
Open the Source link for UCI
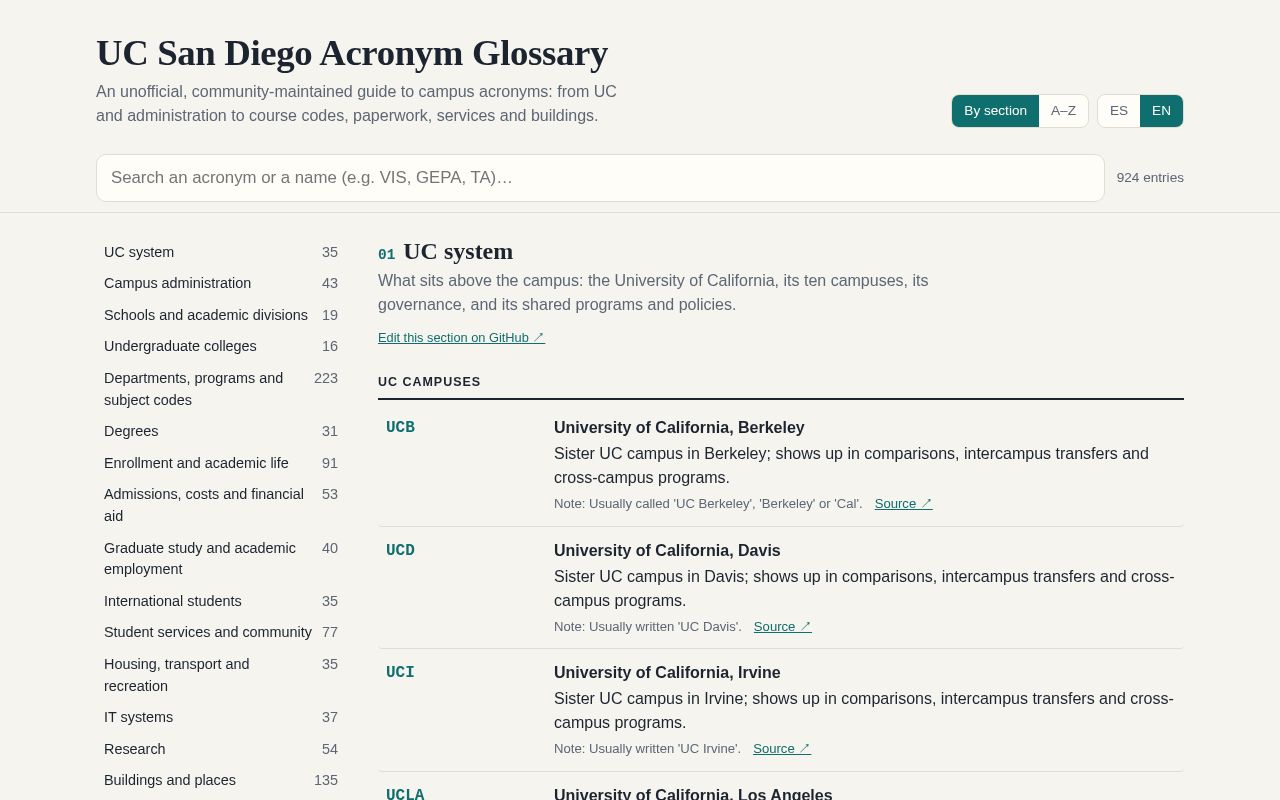point(781,749)
